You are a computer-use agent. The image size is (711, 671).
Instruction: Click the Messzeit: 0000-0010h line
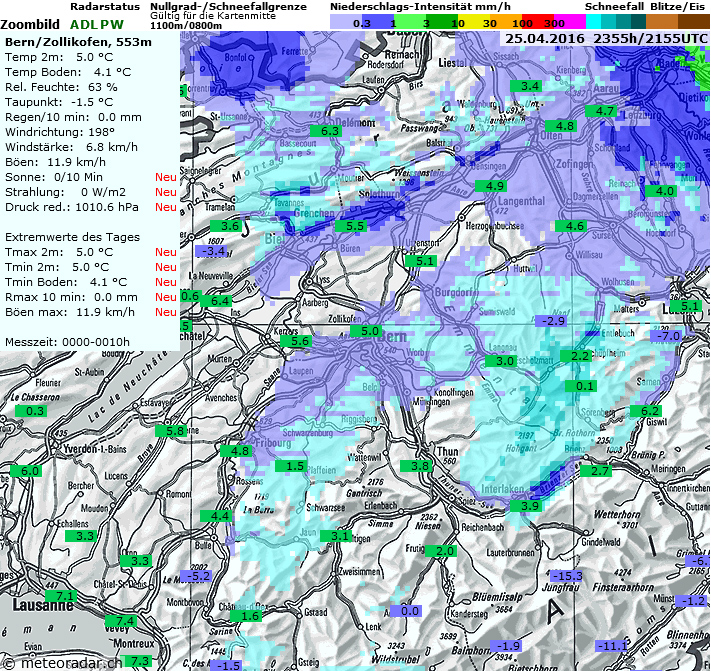click(68, 342)
